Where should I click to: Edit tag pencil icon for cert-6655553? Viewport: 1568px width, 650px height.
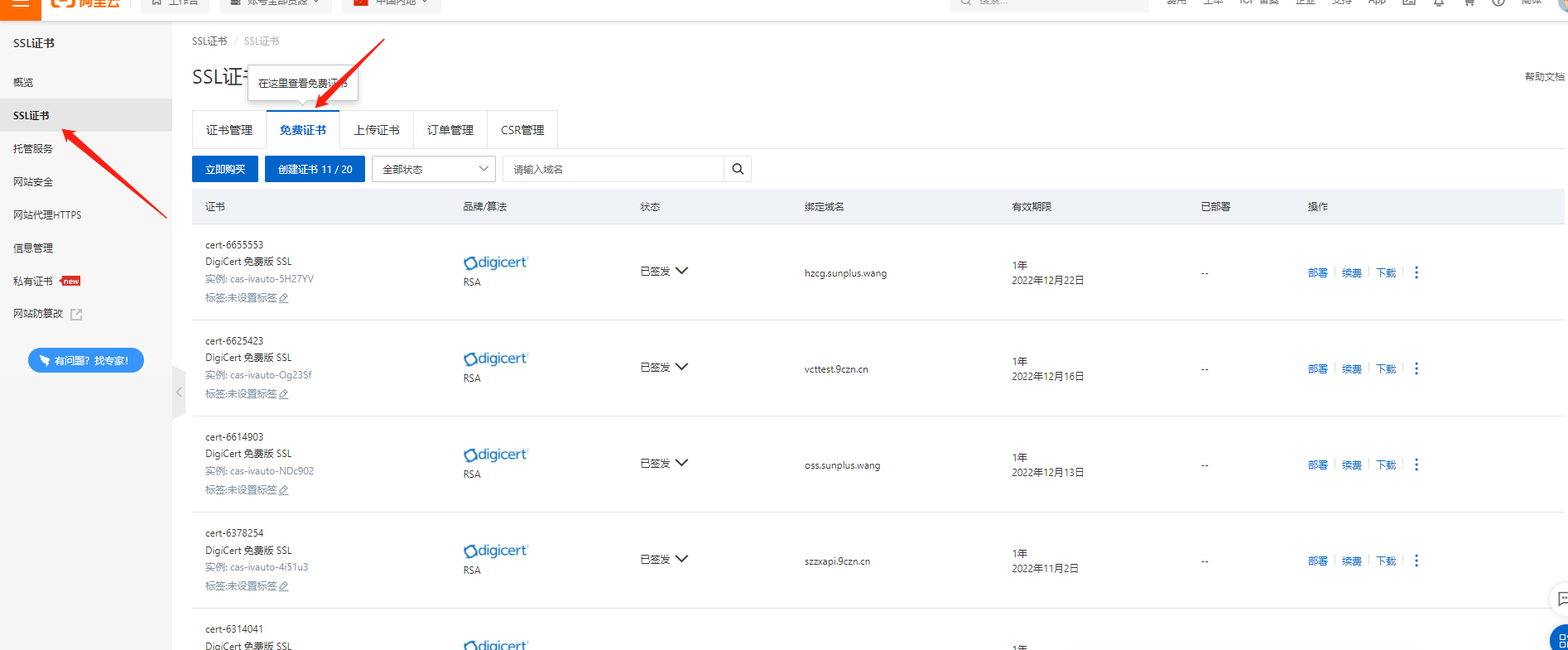click(x=283, y=298)
